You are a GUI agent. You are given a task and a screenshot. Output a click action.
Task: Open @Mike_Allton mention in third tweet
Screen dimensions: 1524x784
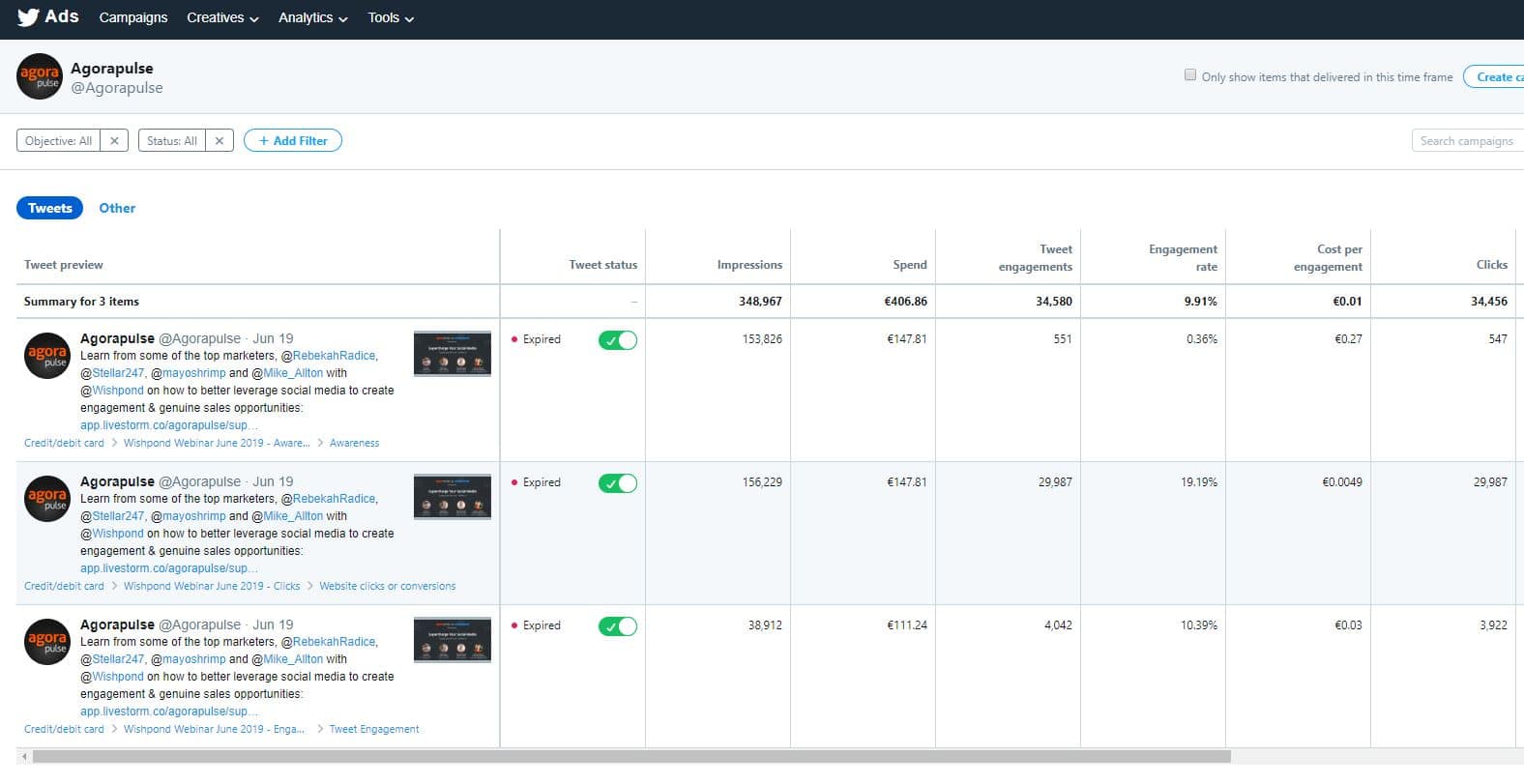click(287, 659)
